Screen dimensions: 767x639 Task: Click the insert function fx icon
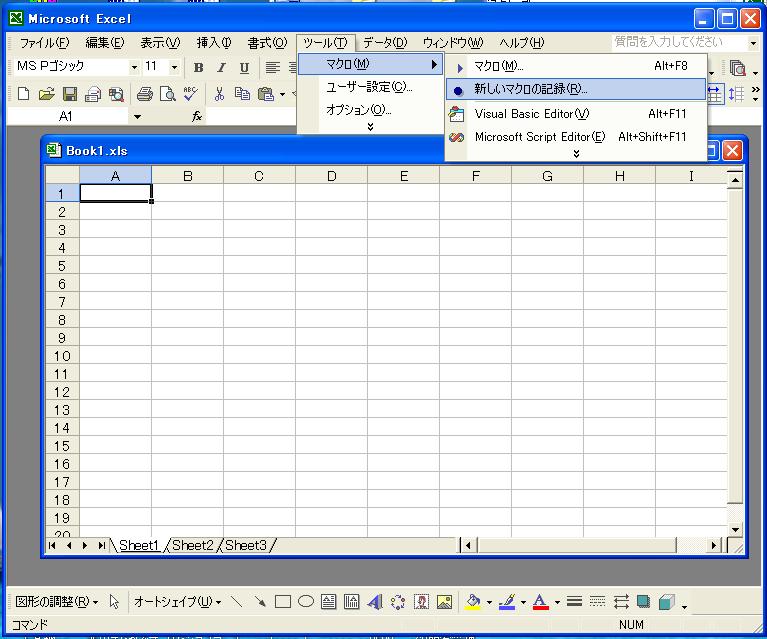coord(197,116)
